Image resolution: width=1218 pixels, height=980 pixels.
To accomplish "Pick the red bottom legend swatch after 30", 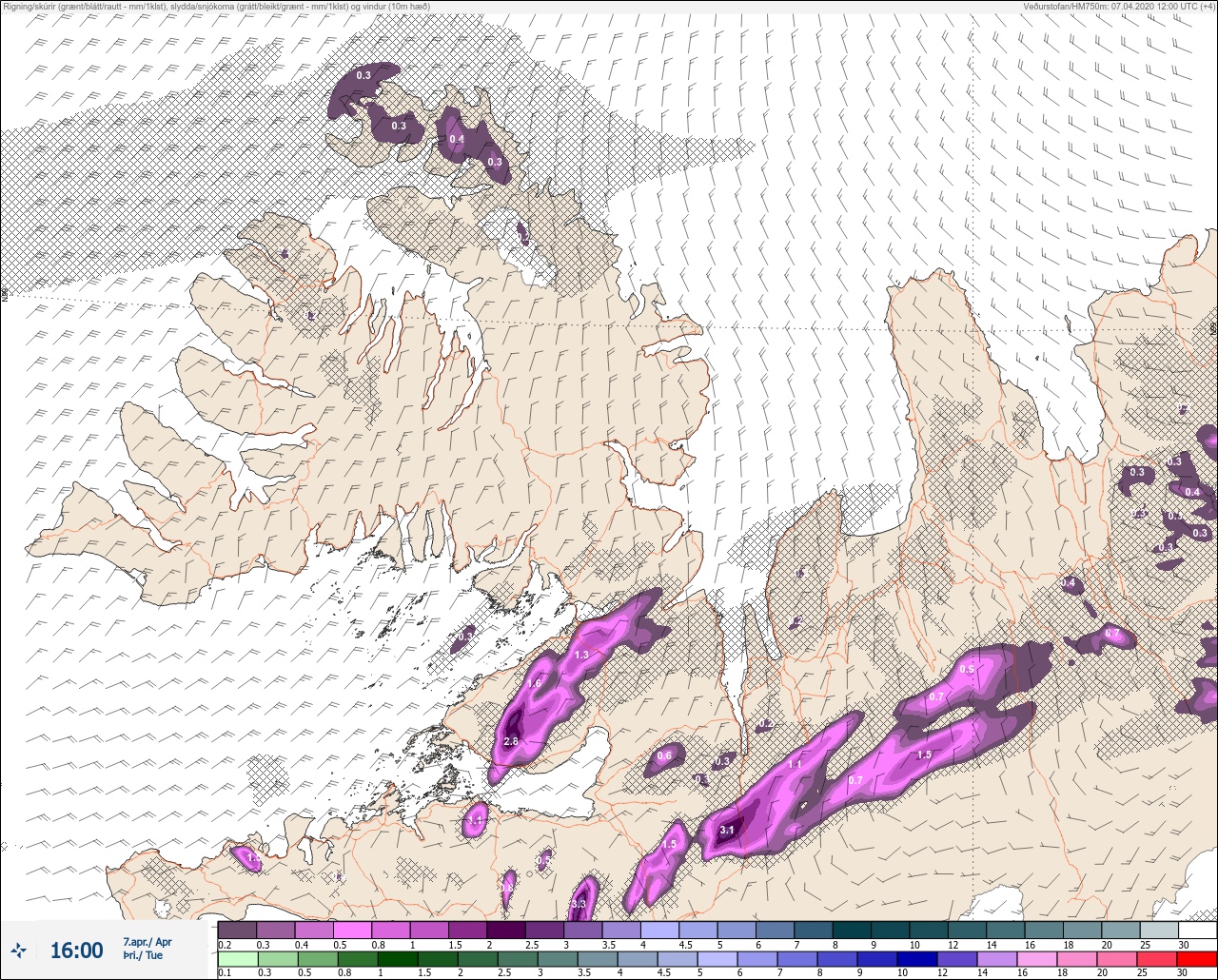I will 1197,959.
